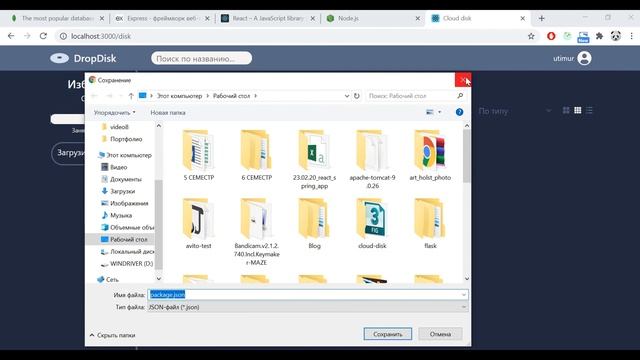This screenshot has width=640, height=360.
Task: Click 'Новая папка' in dialog toolbar
Action: pos(168,112)
